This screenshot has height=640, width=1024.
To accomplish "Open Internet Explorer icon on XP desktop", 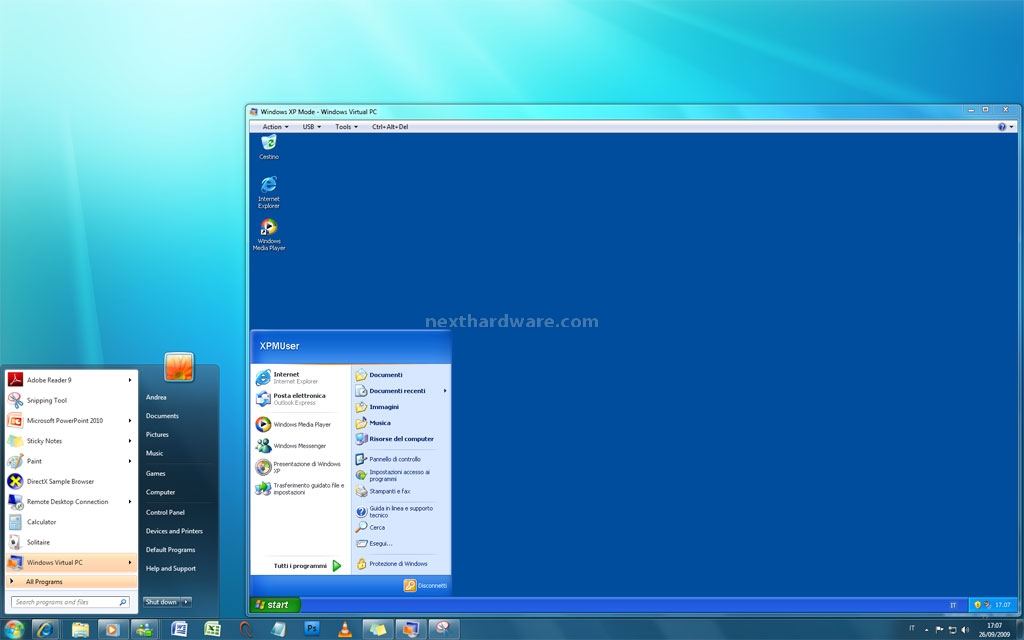I will click(x=268, y=192).
